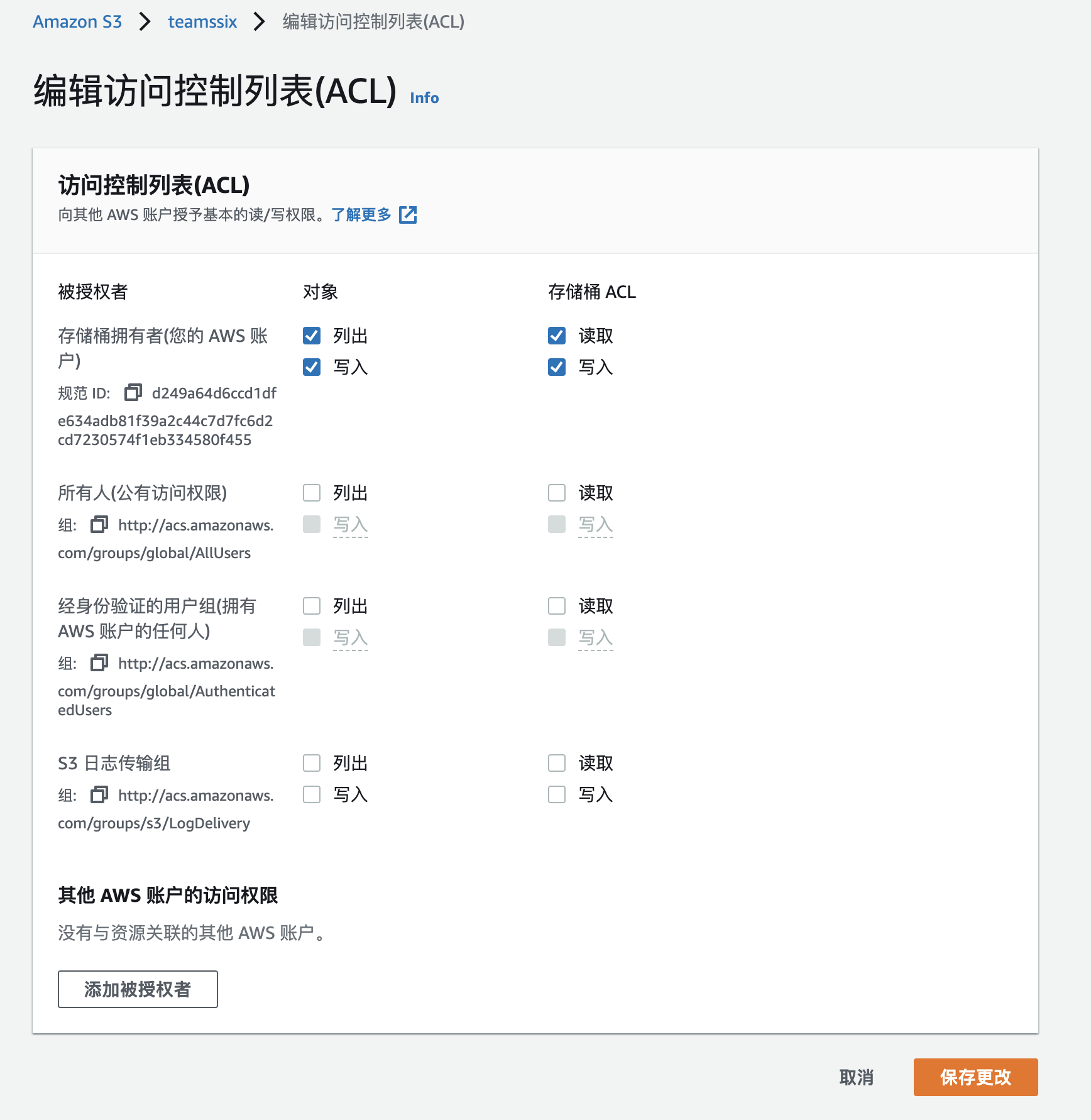Uncheck 列出 for 存储桶拥有者 objects
1091x1120 pixels.
312,336
